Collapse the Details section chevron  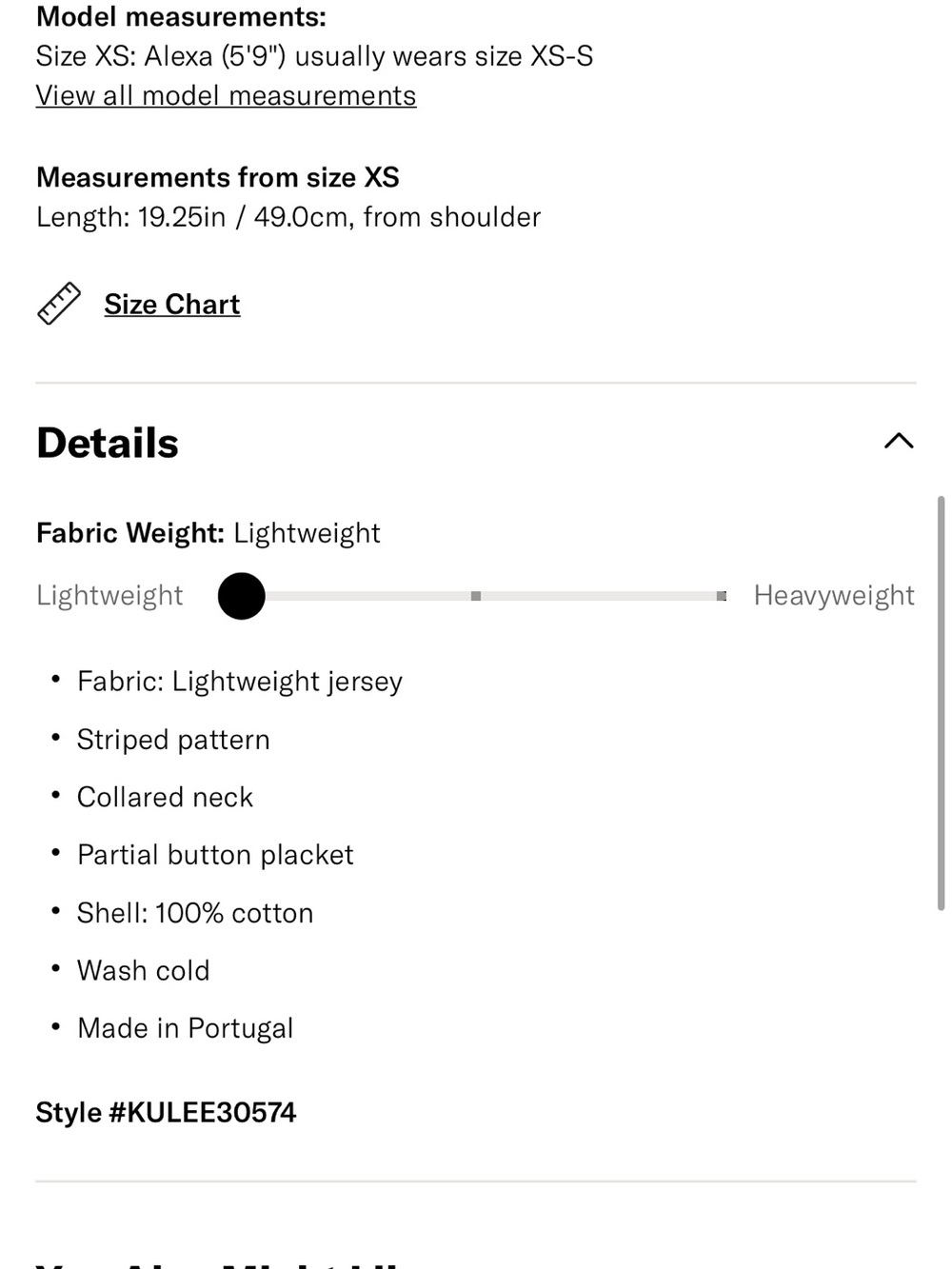click(899, 441)
